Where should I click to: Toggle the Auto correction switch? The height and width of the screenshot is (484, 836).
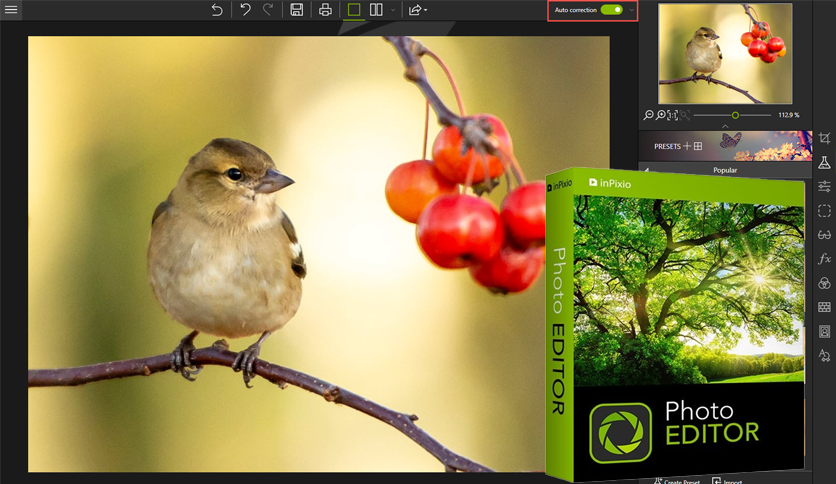point(612,10)
